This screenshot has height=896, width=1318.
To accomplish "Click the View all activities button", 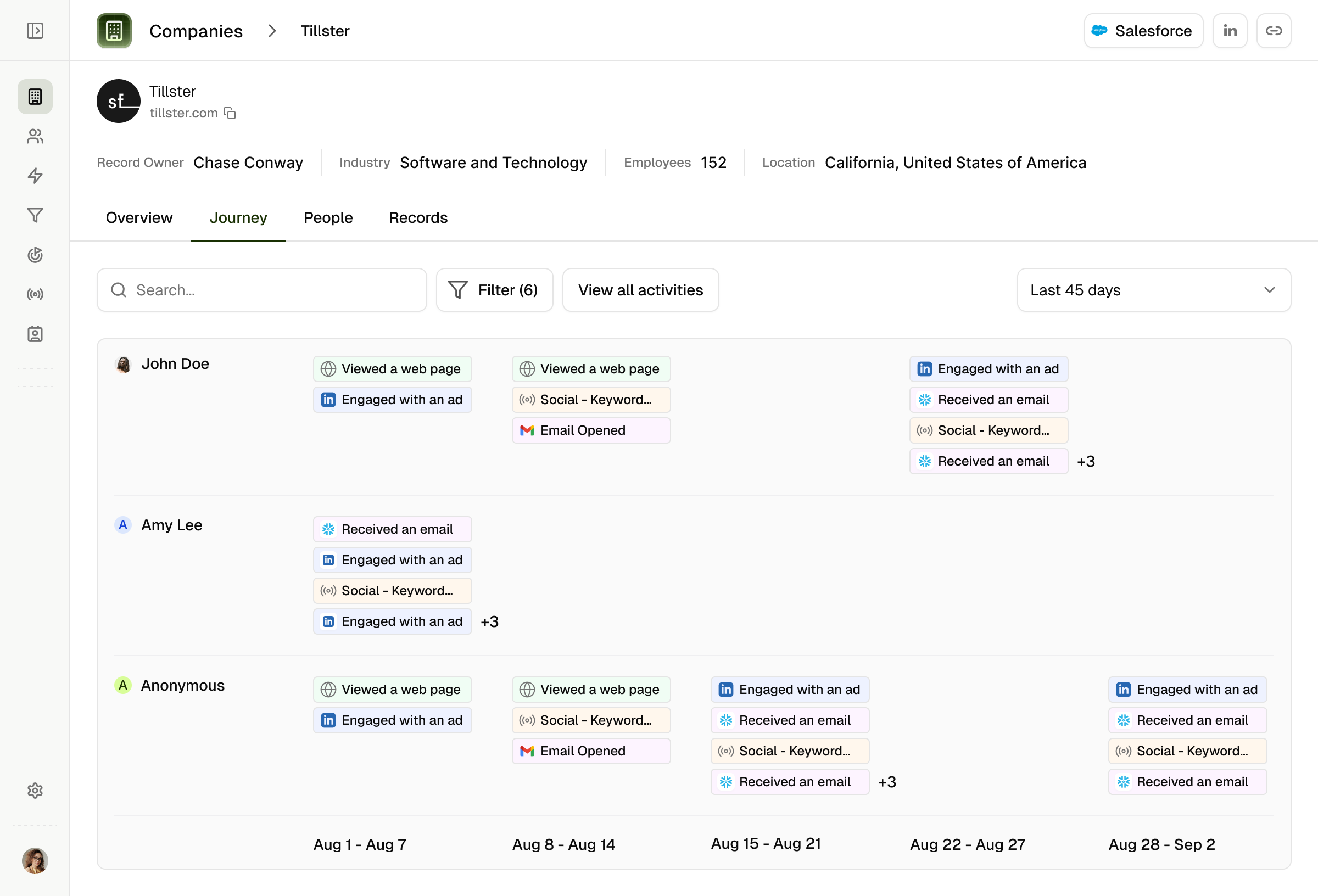I will point(640,290).
